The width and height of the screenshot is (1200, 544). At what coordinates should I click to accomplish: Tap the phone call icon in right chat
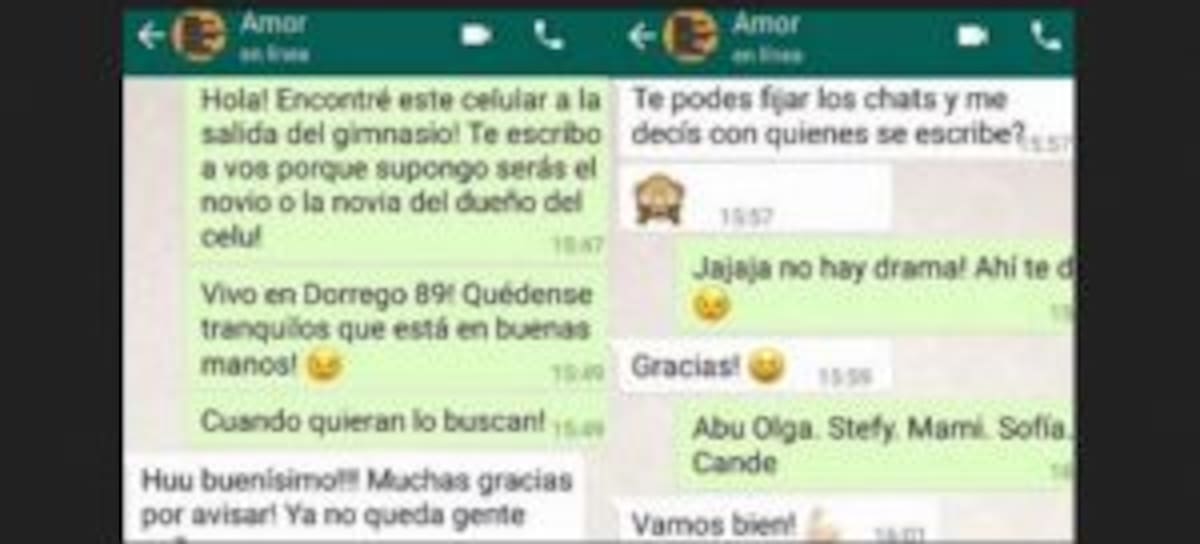coord(1045,35)
